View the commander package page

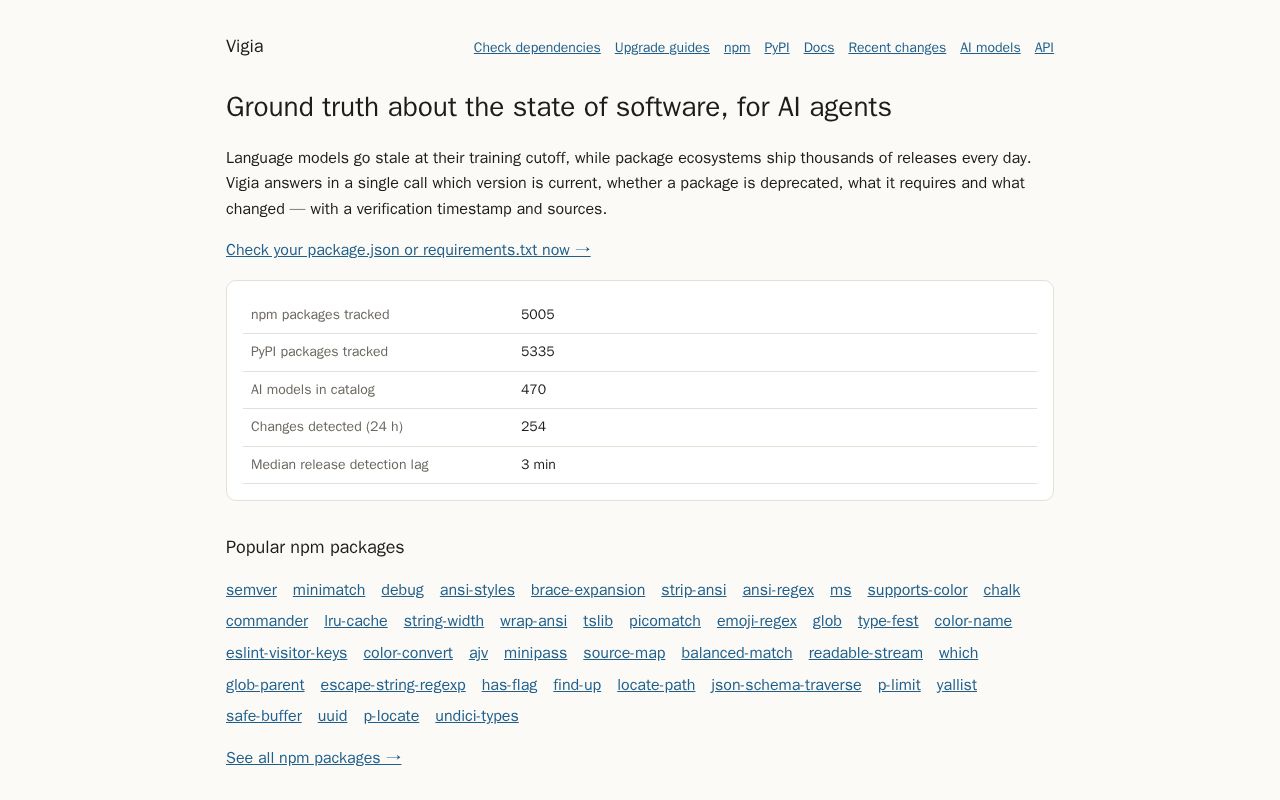(x=267, y=621)
